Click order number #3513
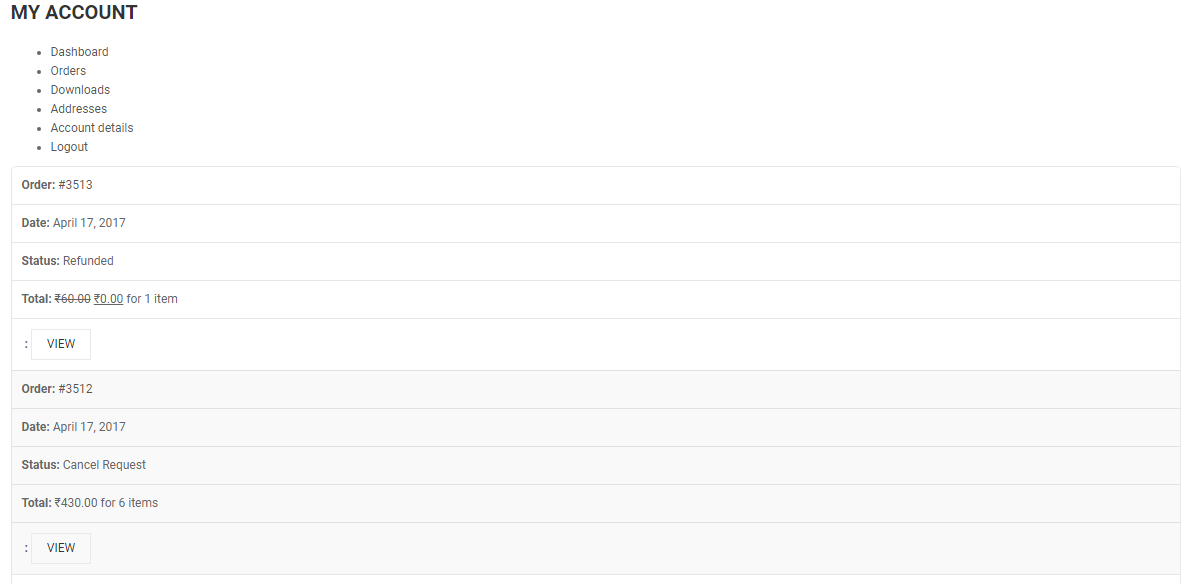1195x584 pixels. coord(75,185)
